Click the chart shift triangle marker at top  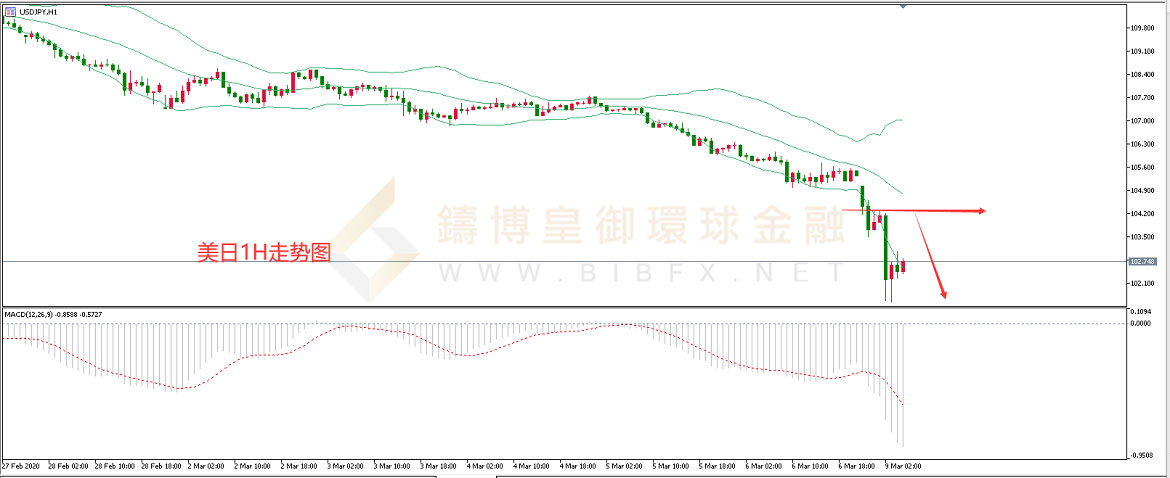(904, 6)
